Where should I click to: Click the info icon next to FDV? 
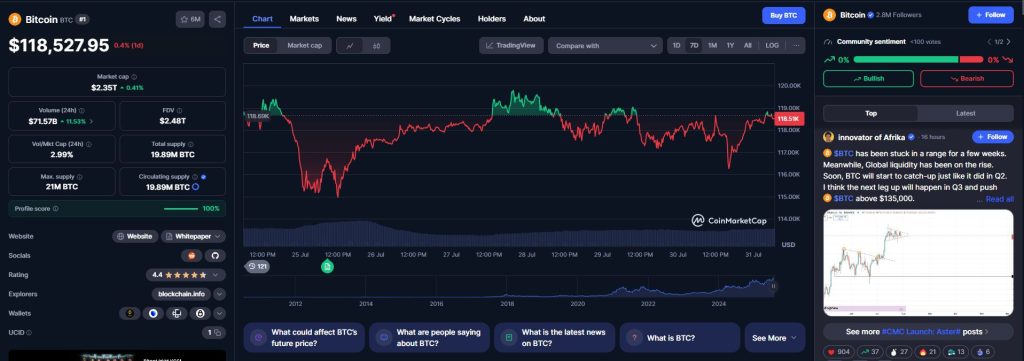[180, 111]
